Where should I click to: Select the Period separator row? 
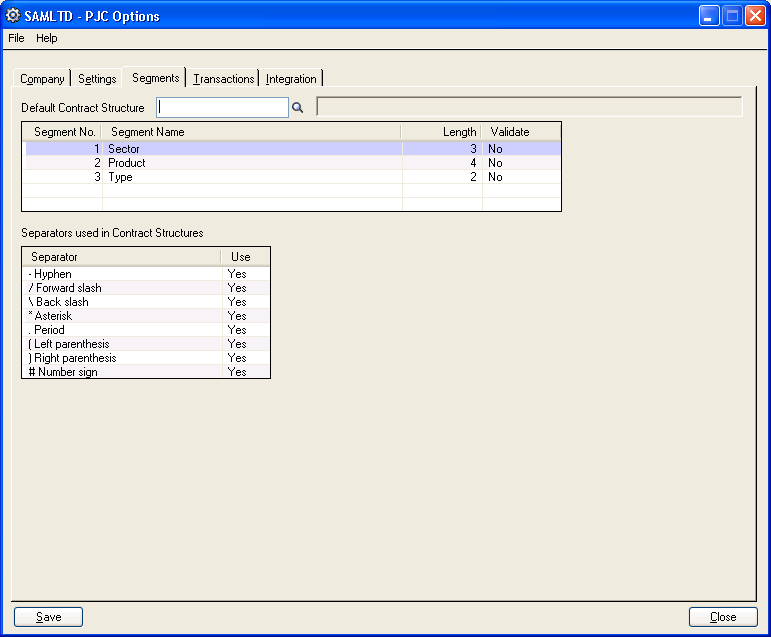coord(146,330)
